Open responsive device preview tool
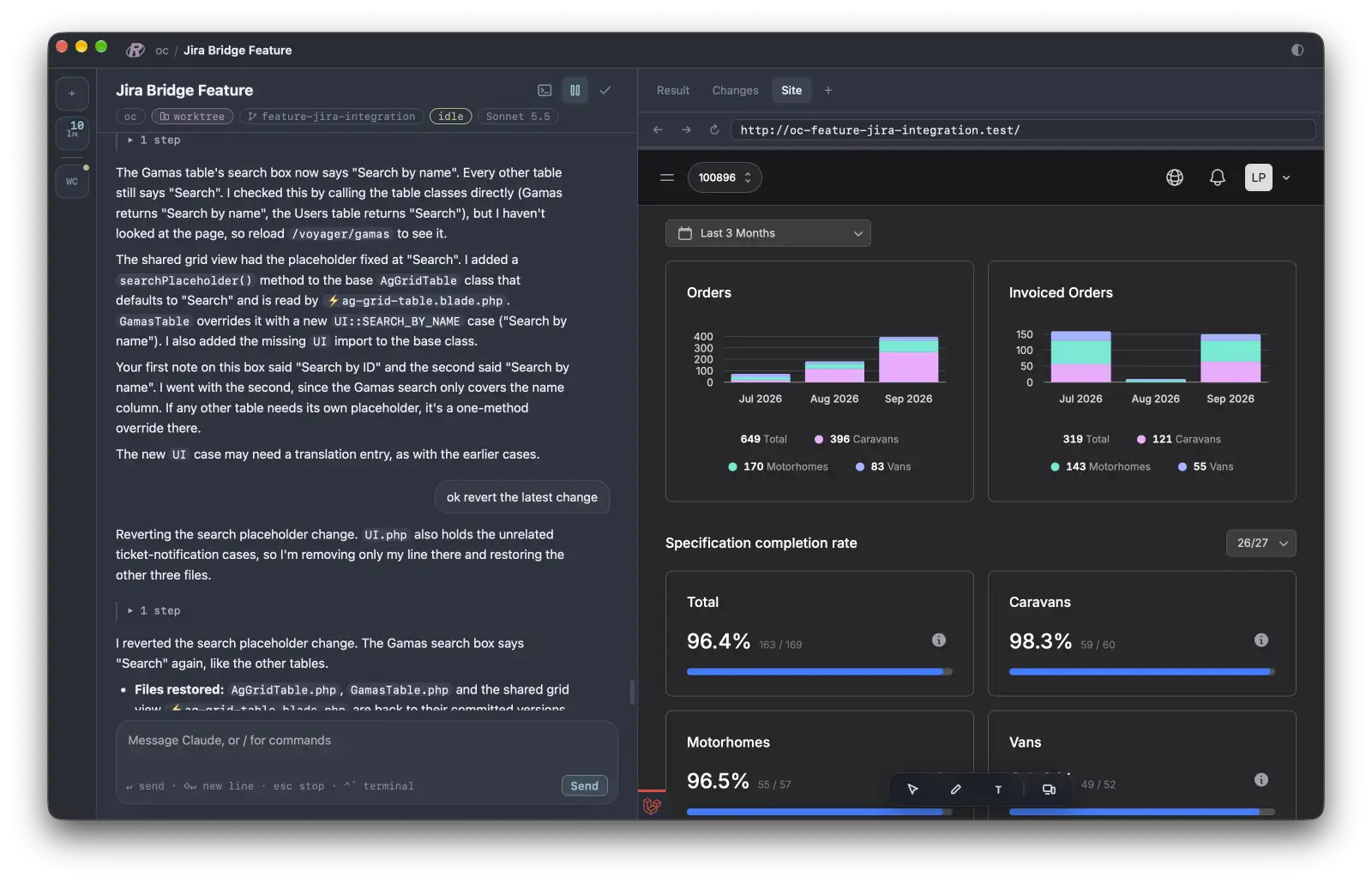Viewport: 1372px width, 883px height. coord(1049,790)
